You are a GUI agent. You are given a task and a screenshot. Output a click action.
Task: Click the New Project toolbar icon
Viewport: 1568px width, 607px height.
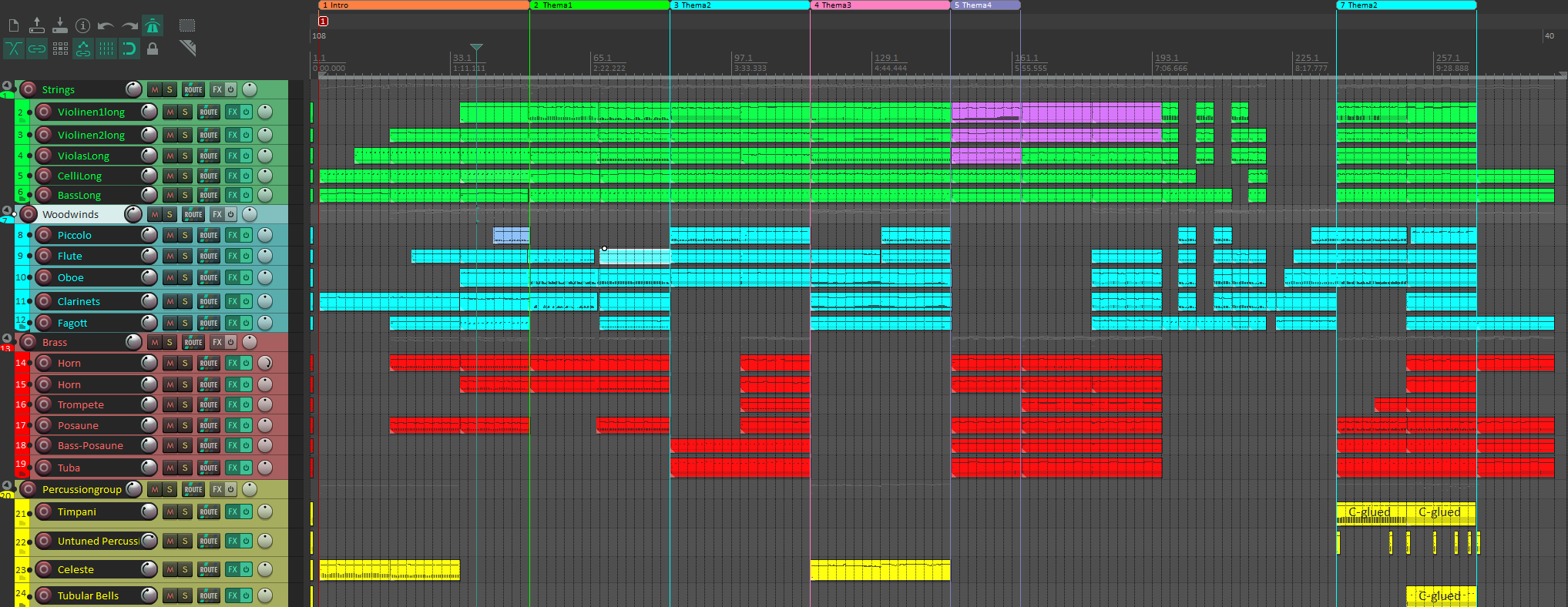coord(14,25)
